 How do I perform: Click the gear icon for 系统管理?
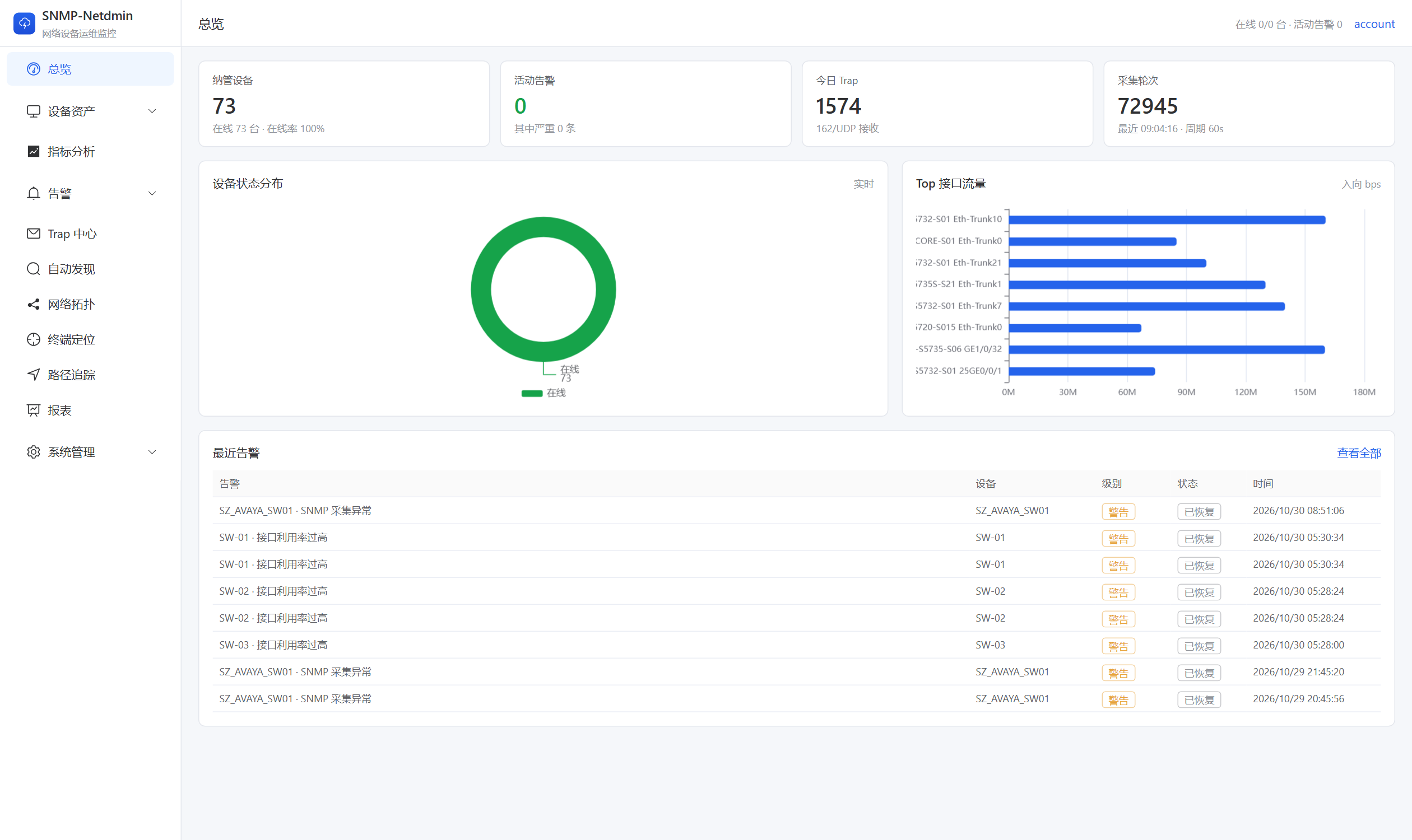(x=34, y=452)
